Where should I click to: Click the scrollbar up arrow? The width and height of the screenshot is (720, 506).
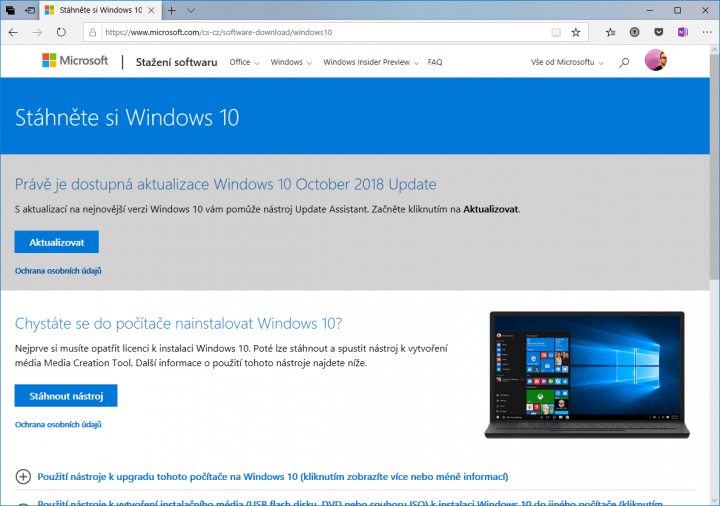click(714, 50)
